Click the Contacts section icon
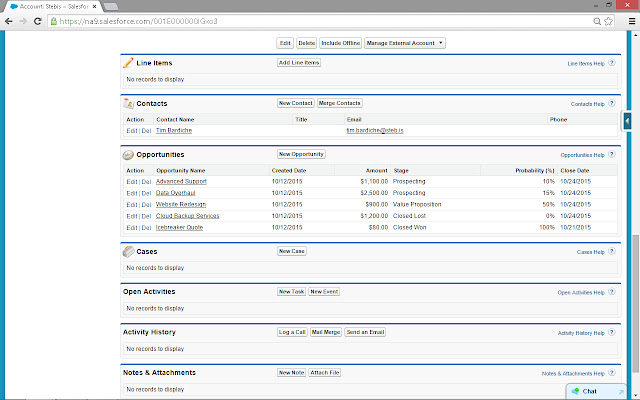 tap(128, 104)
